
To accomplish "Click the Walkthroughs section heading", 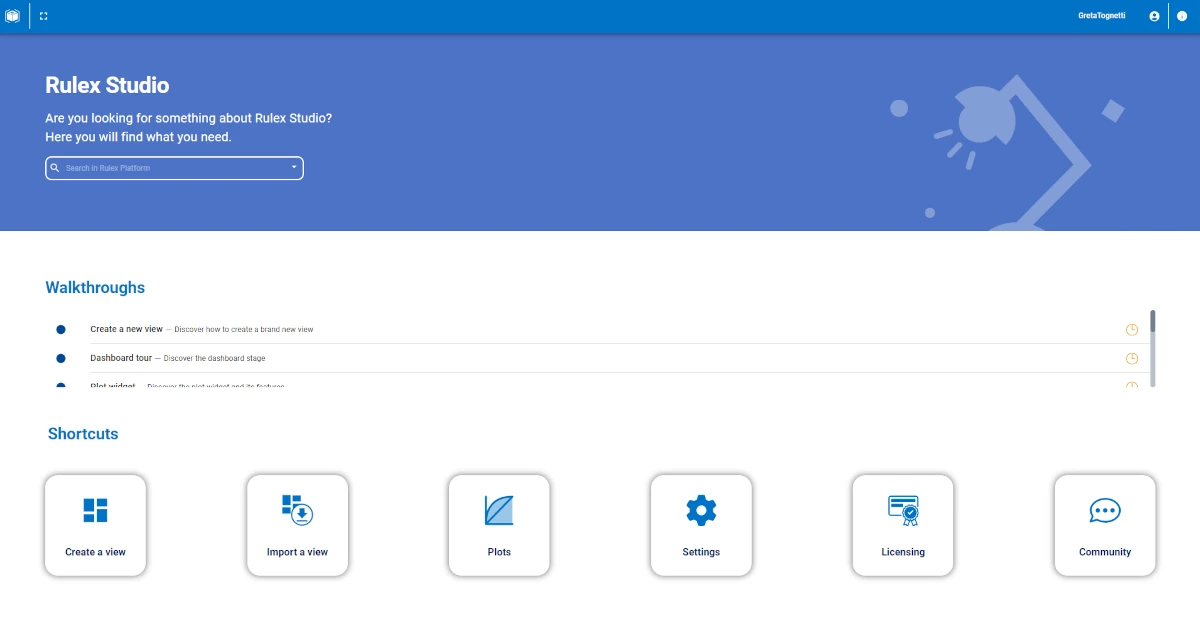I will pyautogui.click(x=95, y=288).
